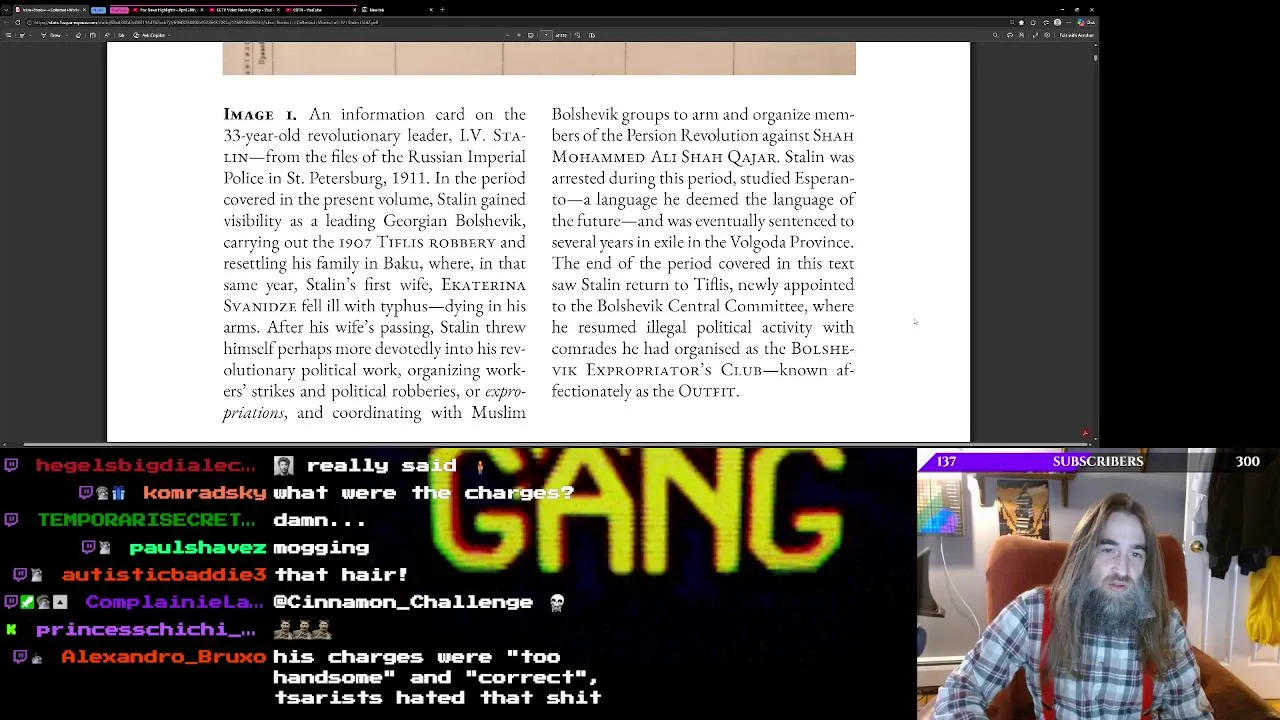The image size is (1280, 720).
Task: Refresh the page in browser
Action: coord(17,22)
